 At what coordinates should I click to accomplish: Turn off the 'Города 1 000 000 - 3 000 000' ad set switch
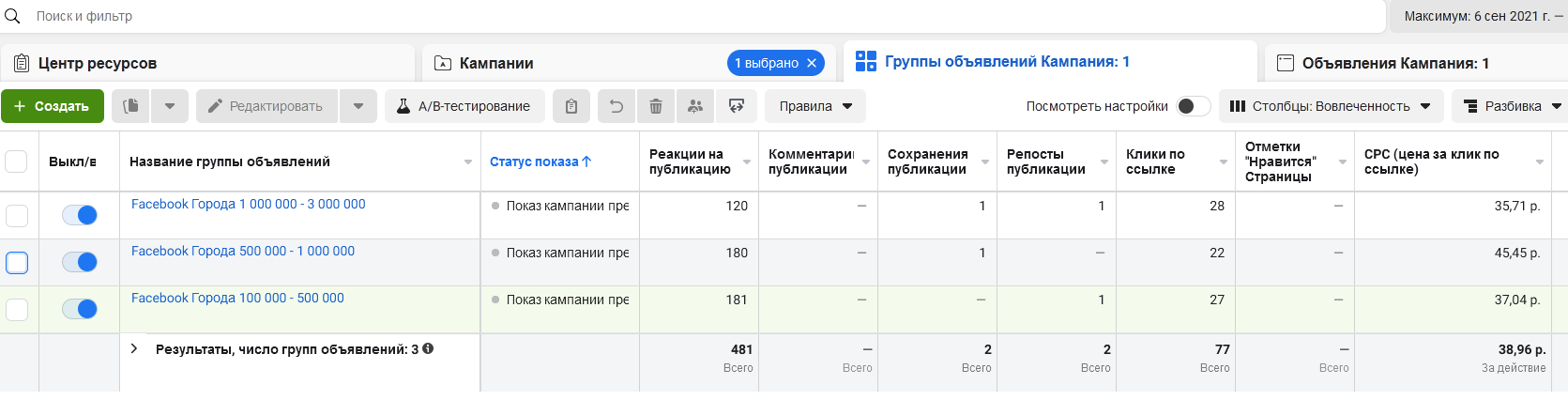80,215
